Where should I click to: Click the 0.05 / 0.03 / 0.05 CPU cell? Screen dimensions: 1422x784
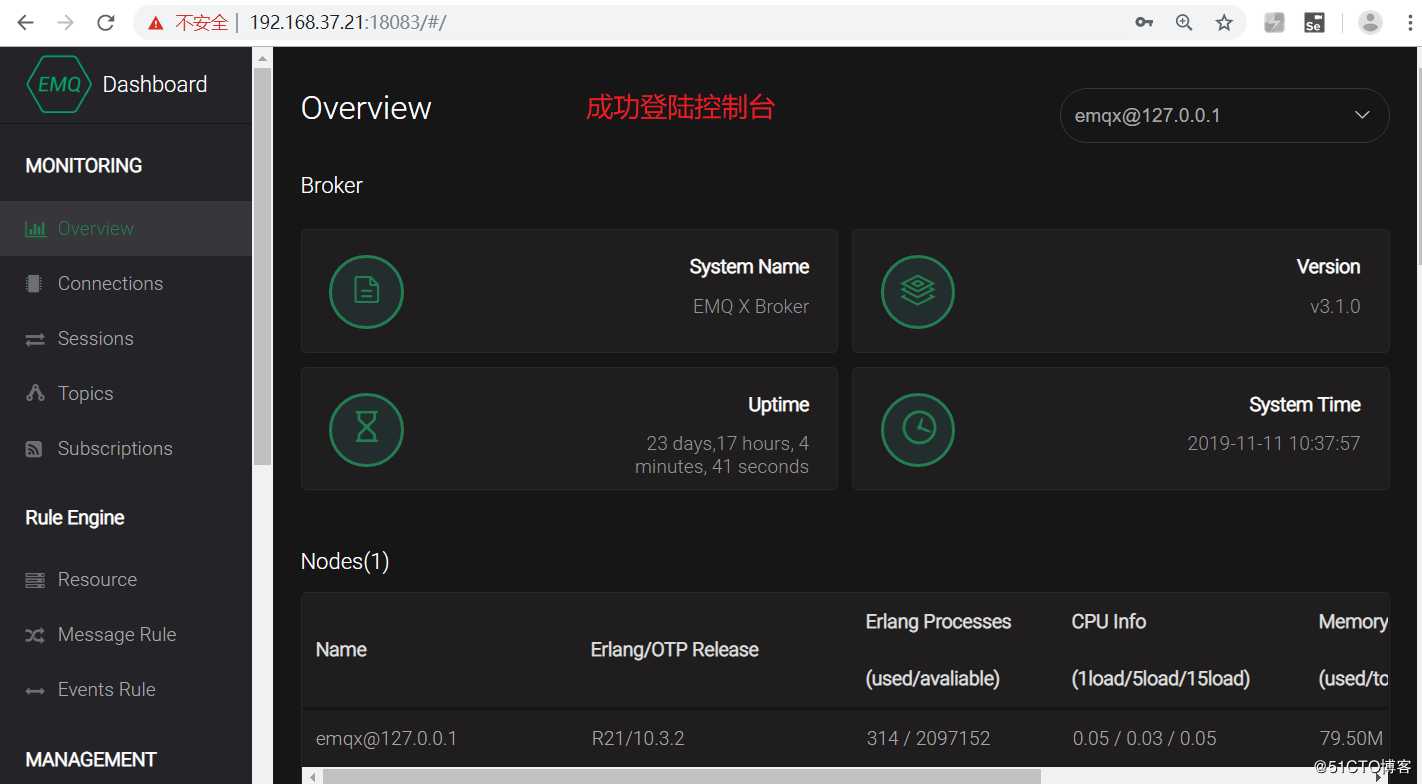[1145, 739]
